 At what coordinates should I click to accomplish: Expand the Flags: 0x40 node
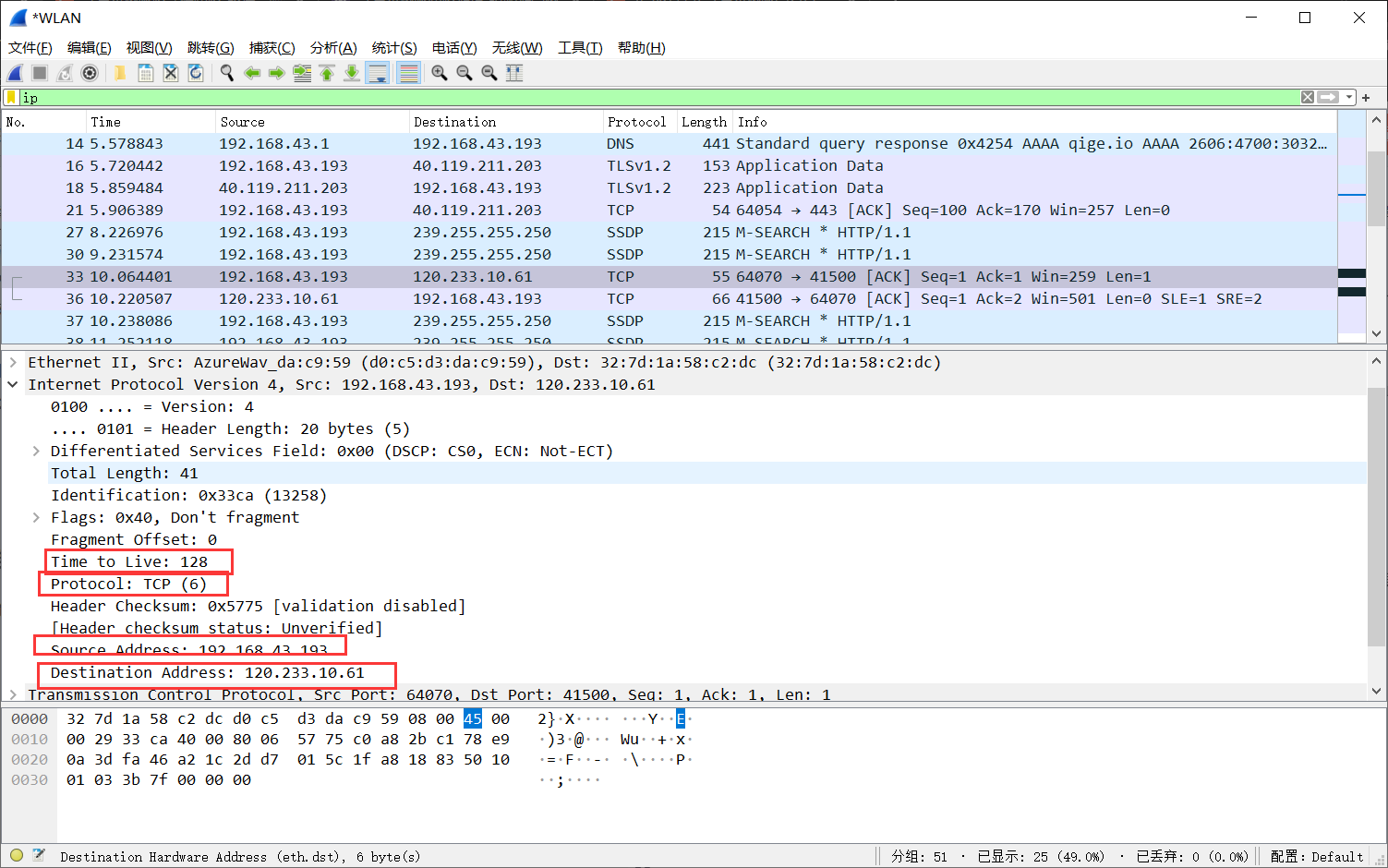36,517
